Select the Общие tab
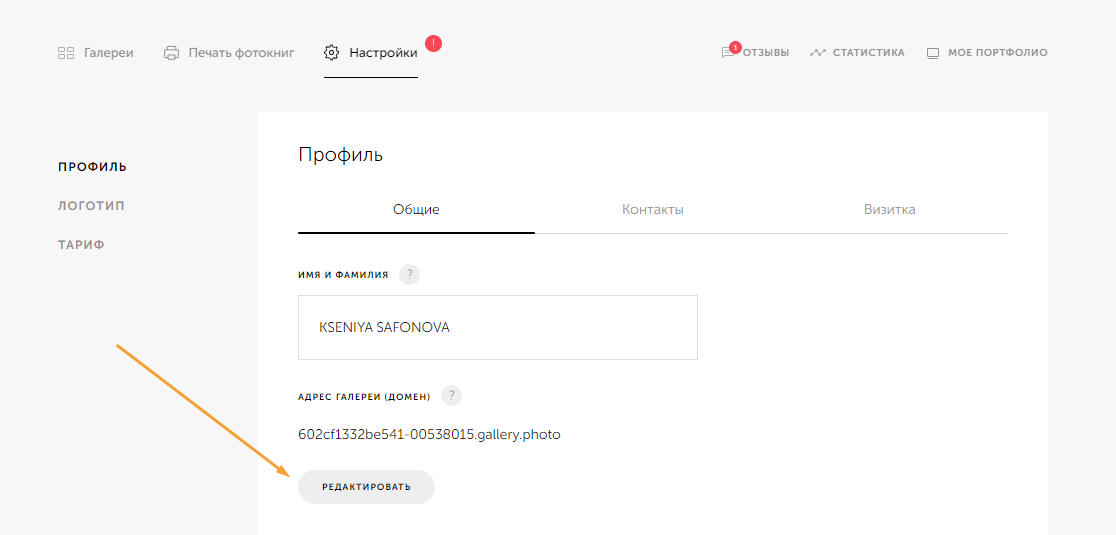The image size is (1116, 535). [x=416, y=210]
